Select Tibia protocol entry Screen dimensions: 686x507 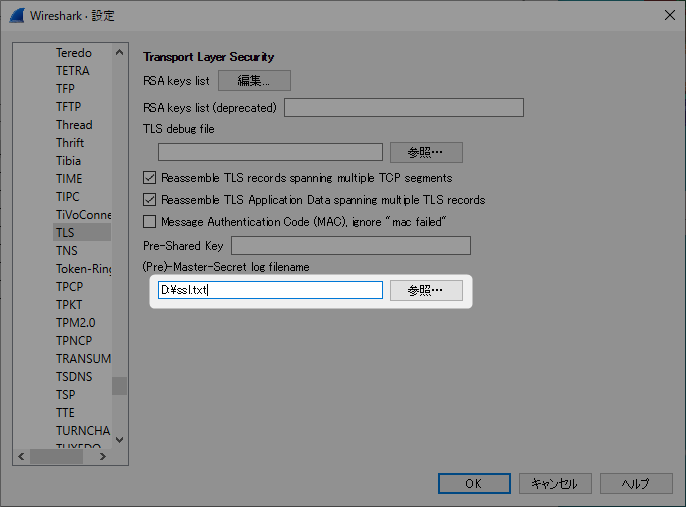click(x=68, y=161)
